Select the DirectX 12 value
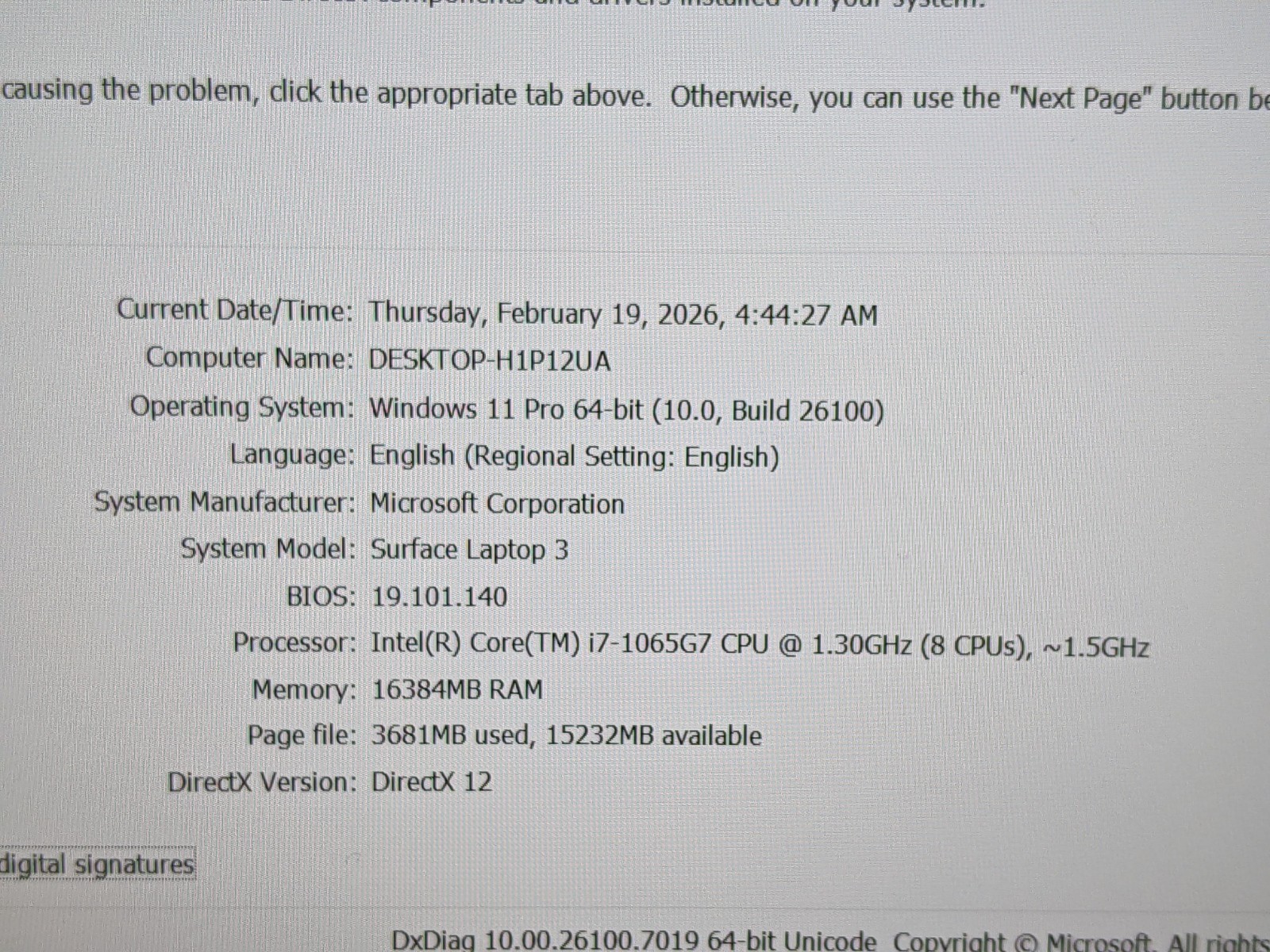The height and width of the screenshot is (952, 1270). (432, 782)
